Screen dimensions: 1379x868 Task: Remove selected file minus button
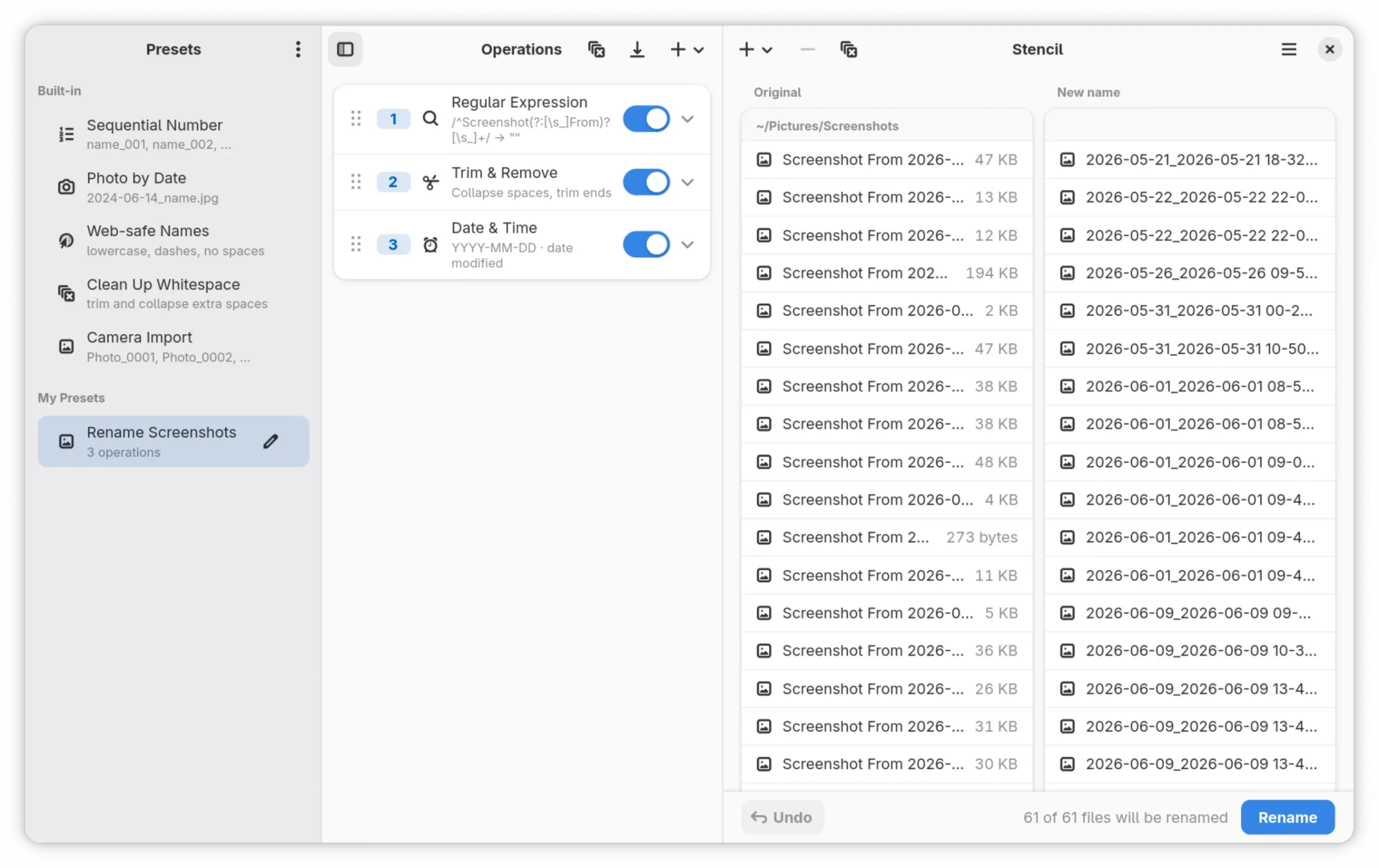point(807,49)
